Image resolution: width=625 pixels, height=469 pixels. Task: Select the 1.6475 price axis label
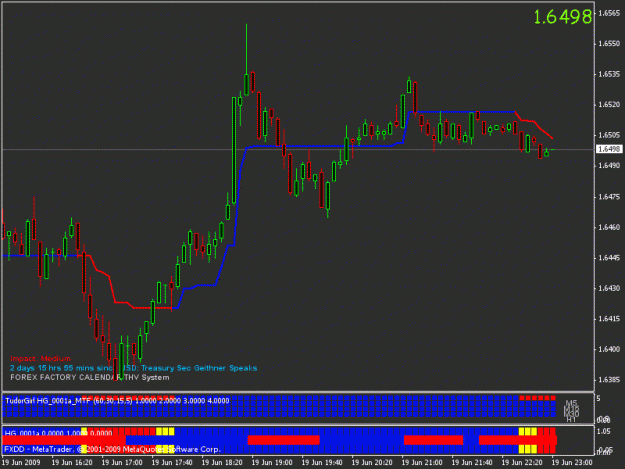coord(609,197)
